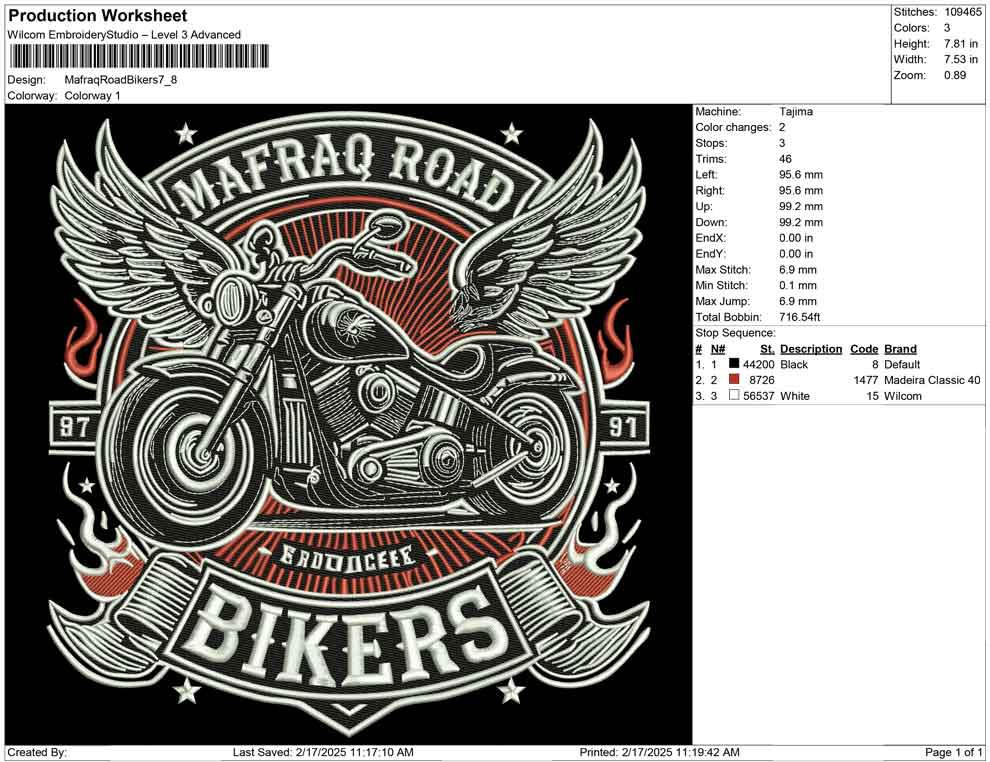
Task: Click the barcode under the Wilcom title
Action: coord(138,56)
